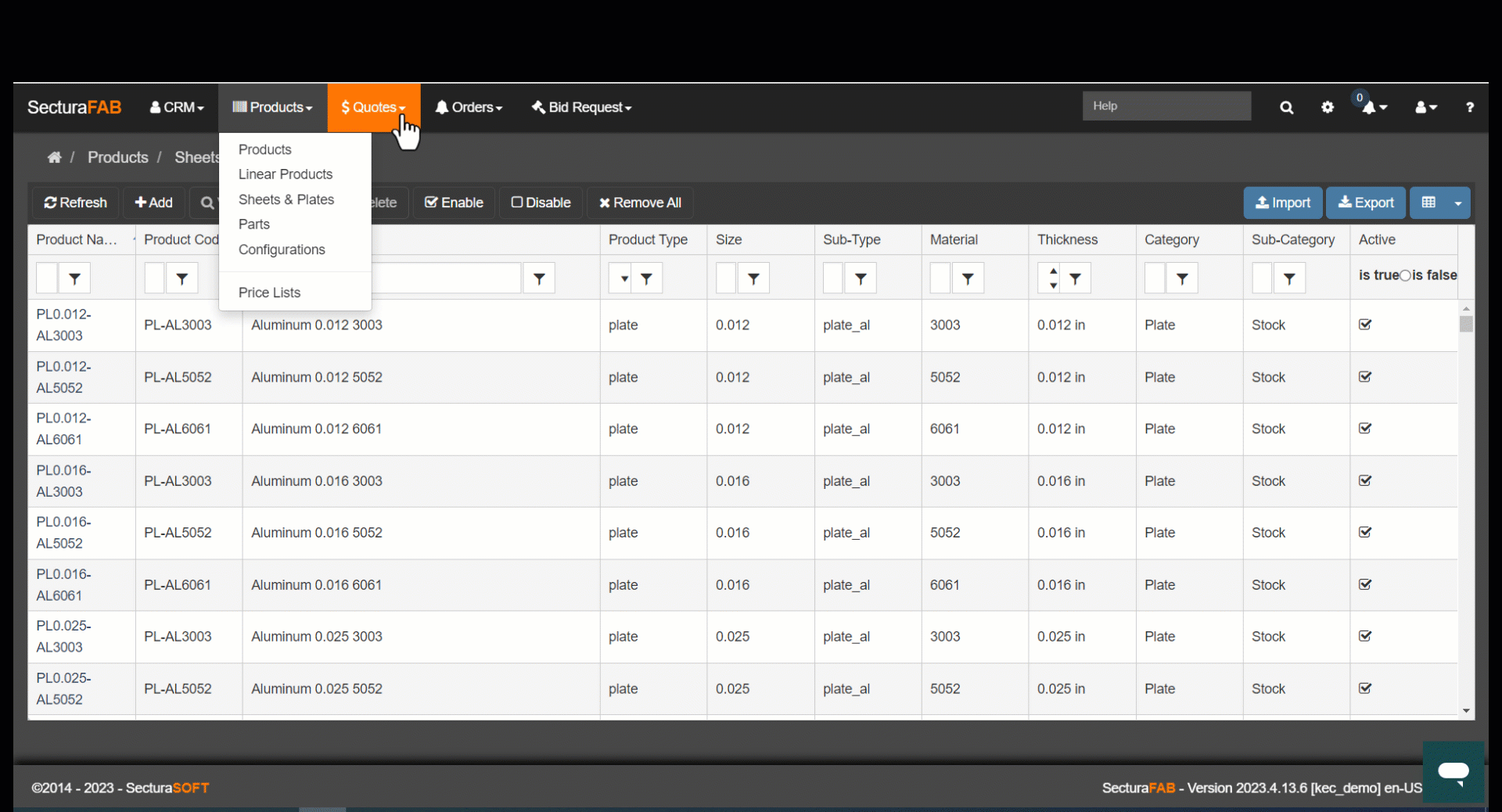Toggle Active checkbox for Aluminum 0.016 5052
The width and height of the screenshot is (1502, 812).
coord(1365,533)
